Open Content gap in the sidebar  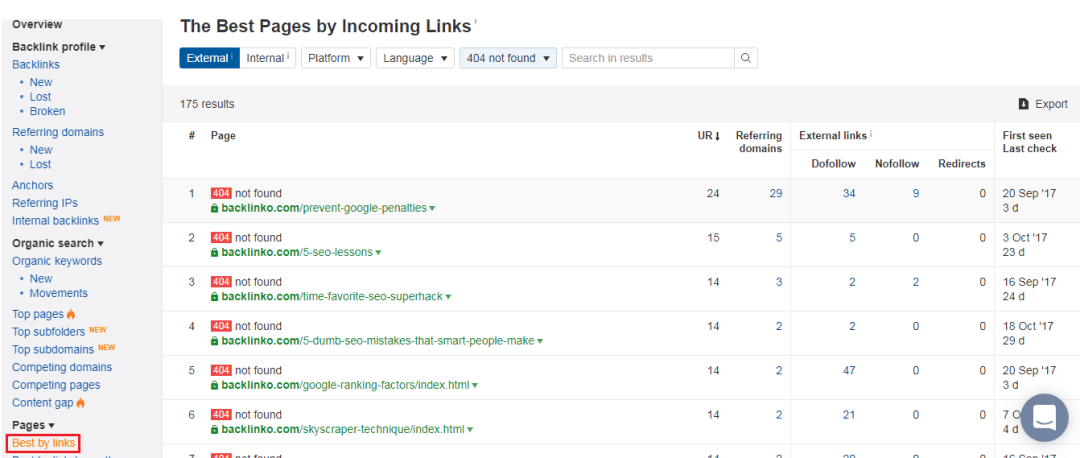pyautogui.click(x=43, y=403)
